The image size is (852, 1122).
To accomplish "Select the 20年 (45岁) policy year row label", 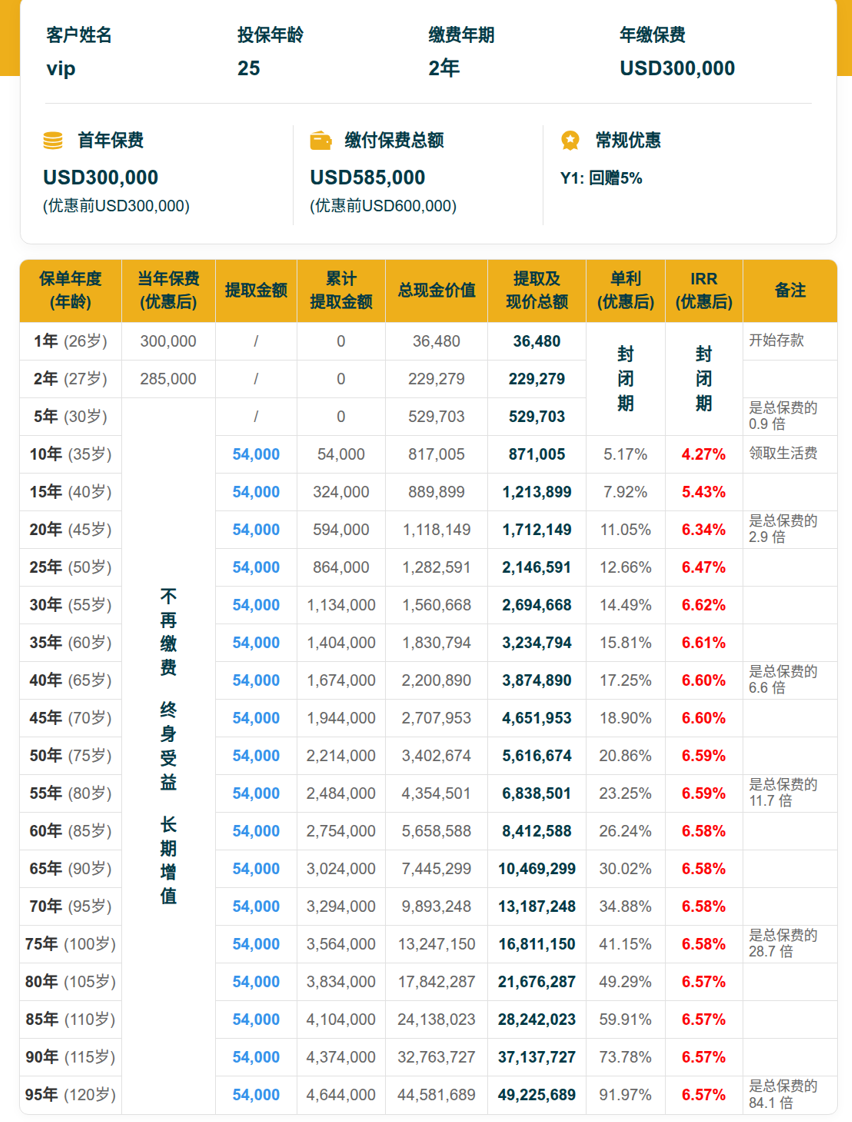I will [71, 530].
